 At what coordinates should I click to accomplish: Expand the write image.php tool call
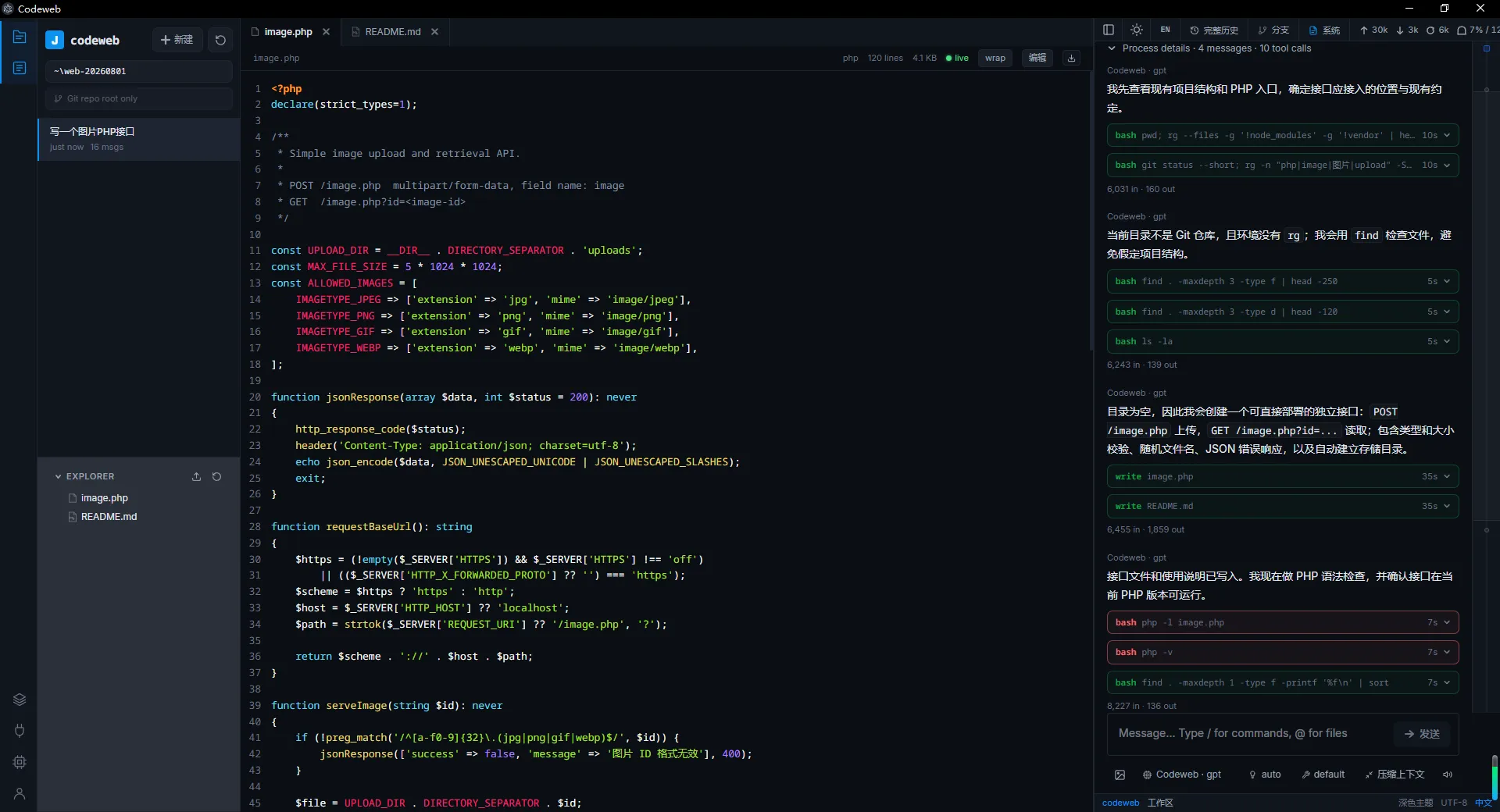(x=1283, y=476)
